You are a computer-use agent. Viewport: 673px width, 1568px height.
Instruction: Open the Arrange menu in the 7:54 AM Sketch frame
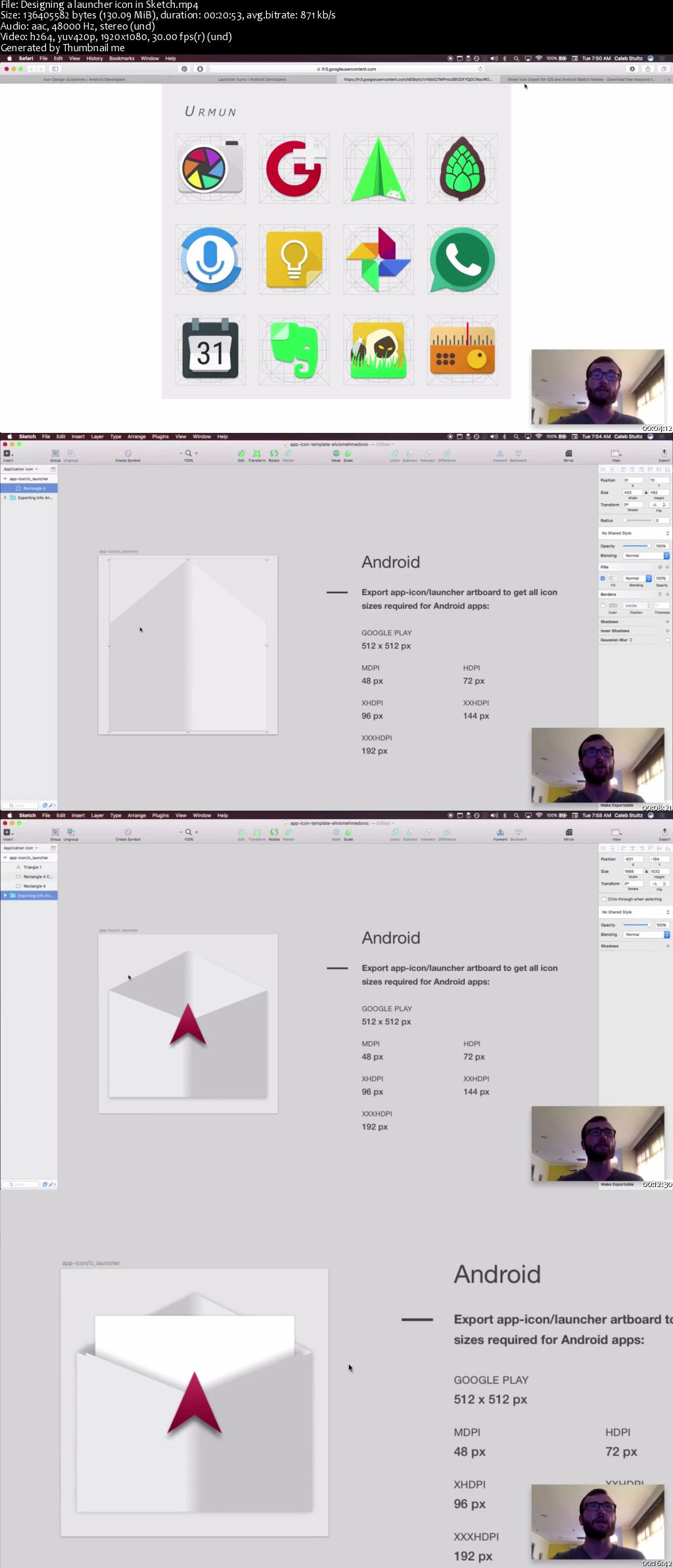pyautogui.click(x=137, y=437)
